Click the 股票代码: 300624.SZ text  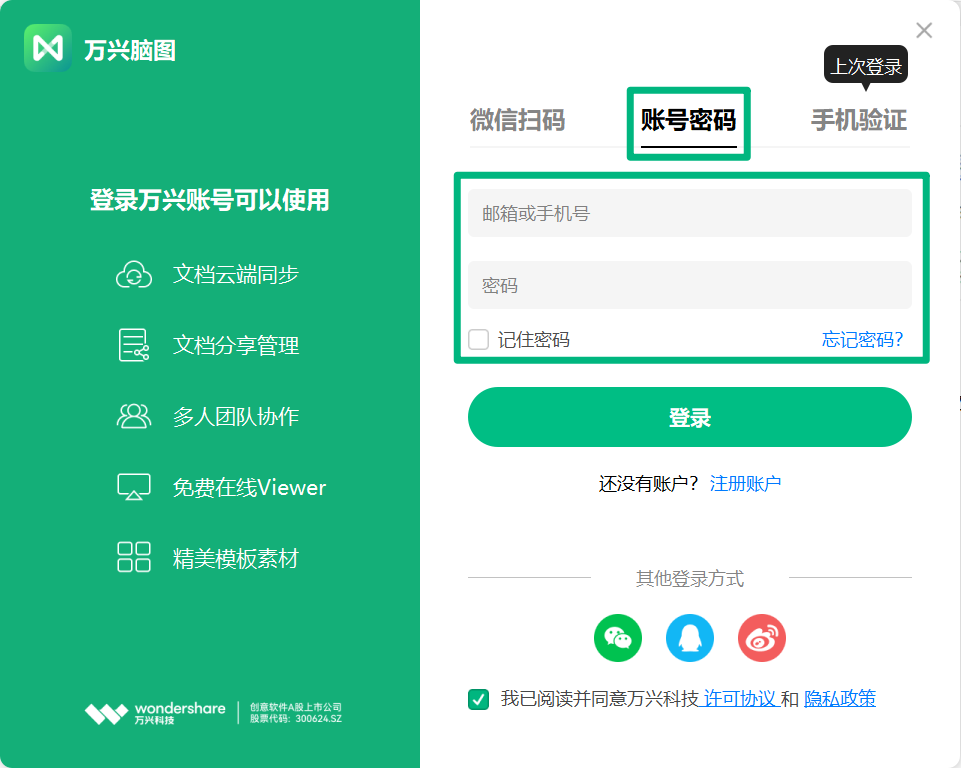tap(295, 719)
